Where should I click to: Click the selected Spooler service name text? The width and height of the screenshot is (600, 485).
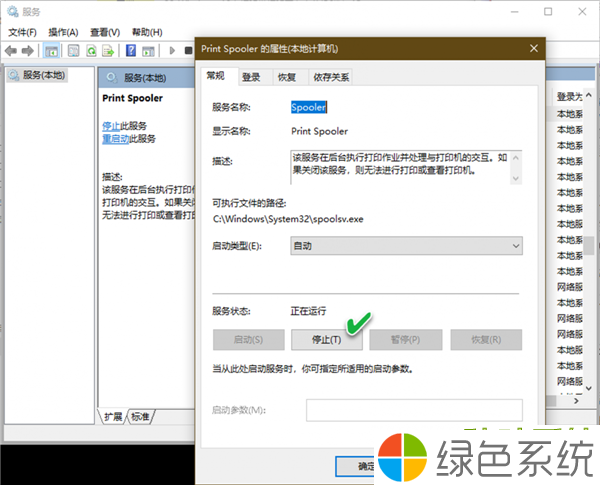click(308, 107)
